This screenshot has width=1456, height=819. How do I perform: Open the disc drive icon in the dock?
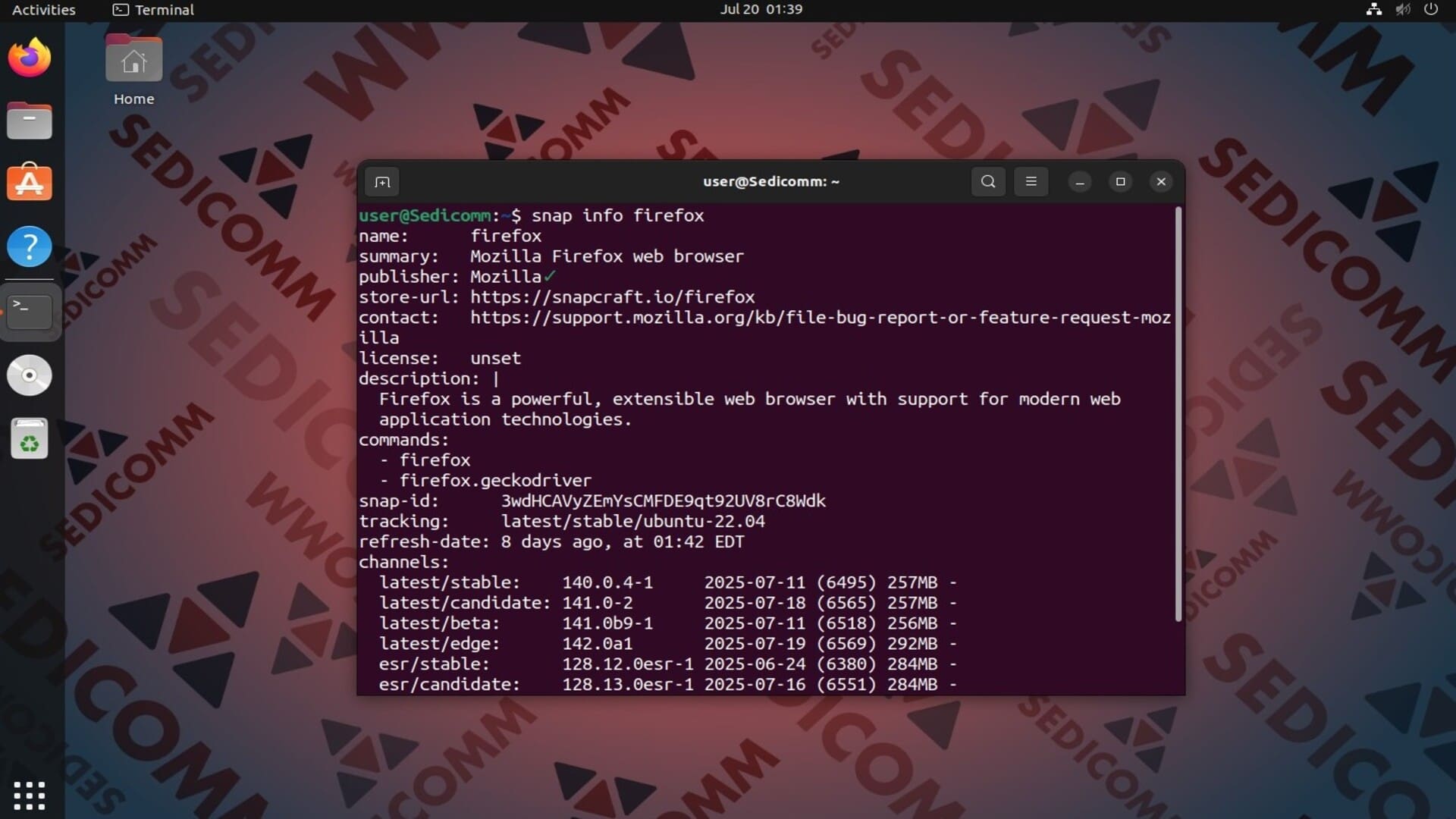click(30, 375)
